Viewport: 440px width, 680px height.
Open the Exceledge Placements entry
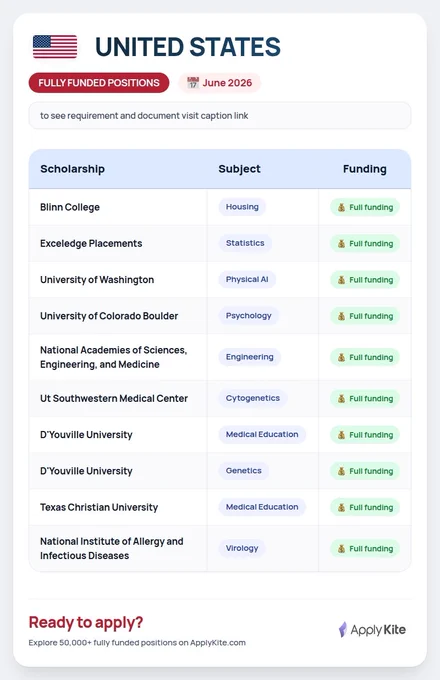[x=91, y=243]
